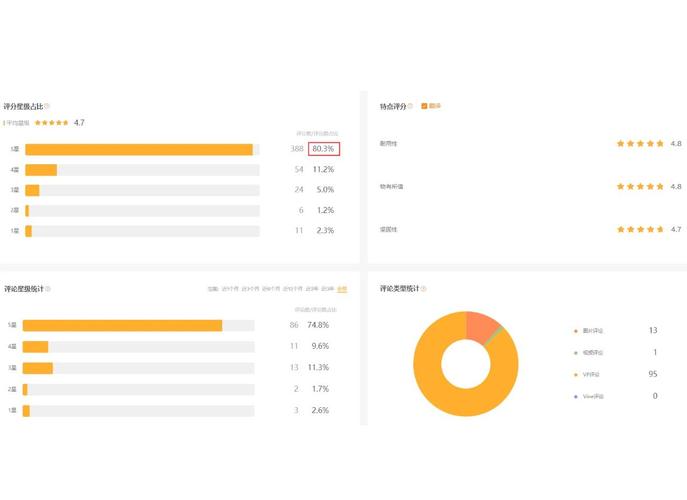Click the '54' rating count
The width and height of the screenshot is (687, 500).
[x=299, y=170]
